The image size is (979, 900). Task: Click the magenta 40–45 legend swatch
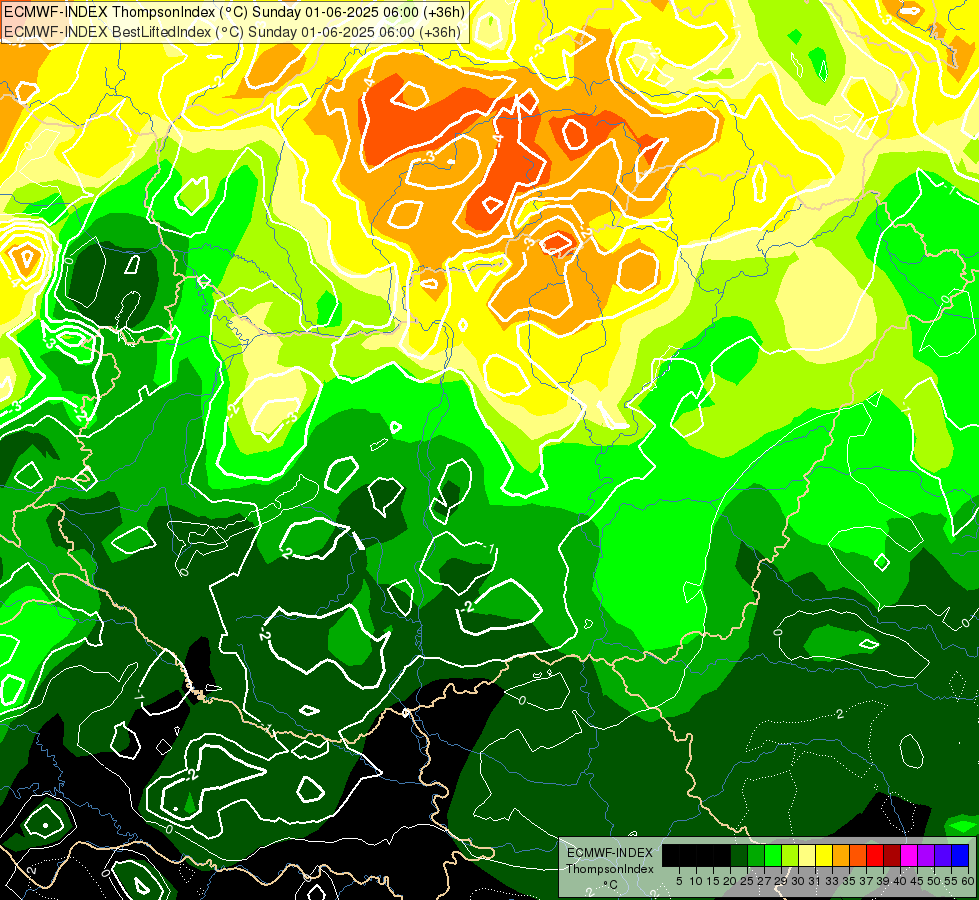tap(909, 855)
